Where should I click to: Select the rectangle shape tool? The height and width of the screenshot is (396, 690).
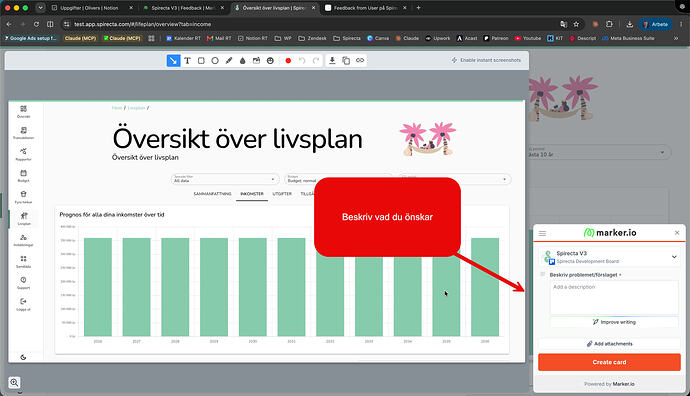(201, 61)
